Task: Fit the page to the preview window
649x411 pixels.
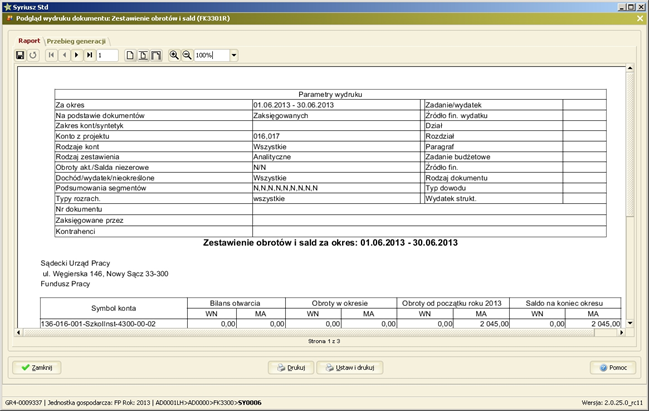Action: click(x=143, y=55)
